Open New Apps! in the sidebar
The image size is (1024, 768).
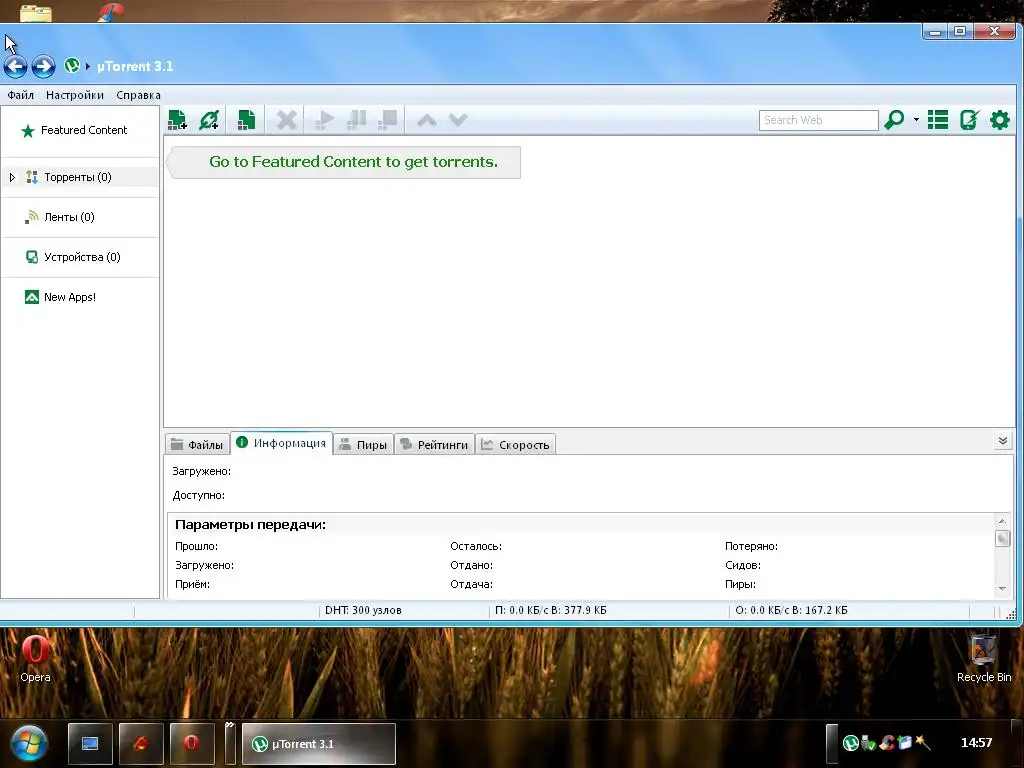(x=80, y=297)
